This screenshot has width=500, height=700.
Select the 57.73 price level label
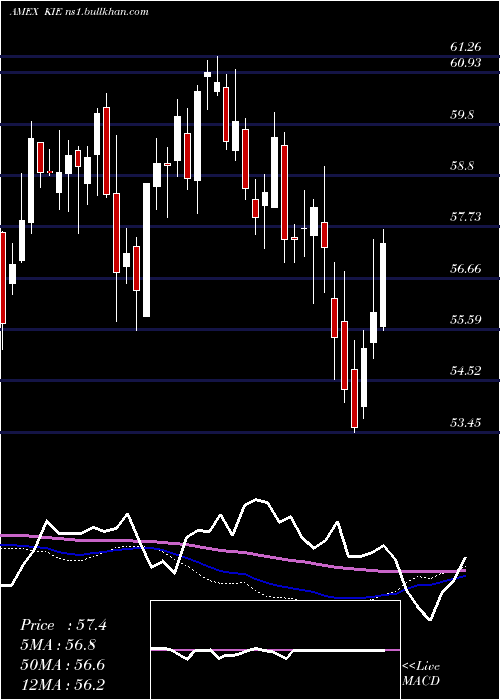[x=466, y=217]
